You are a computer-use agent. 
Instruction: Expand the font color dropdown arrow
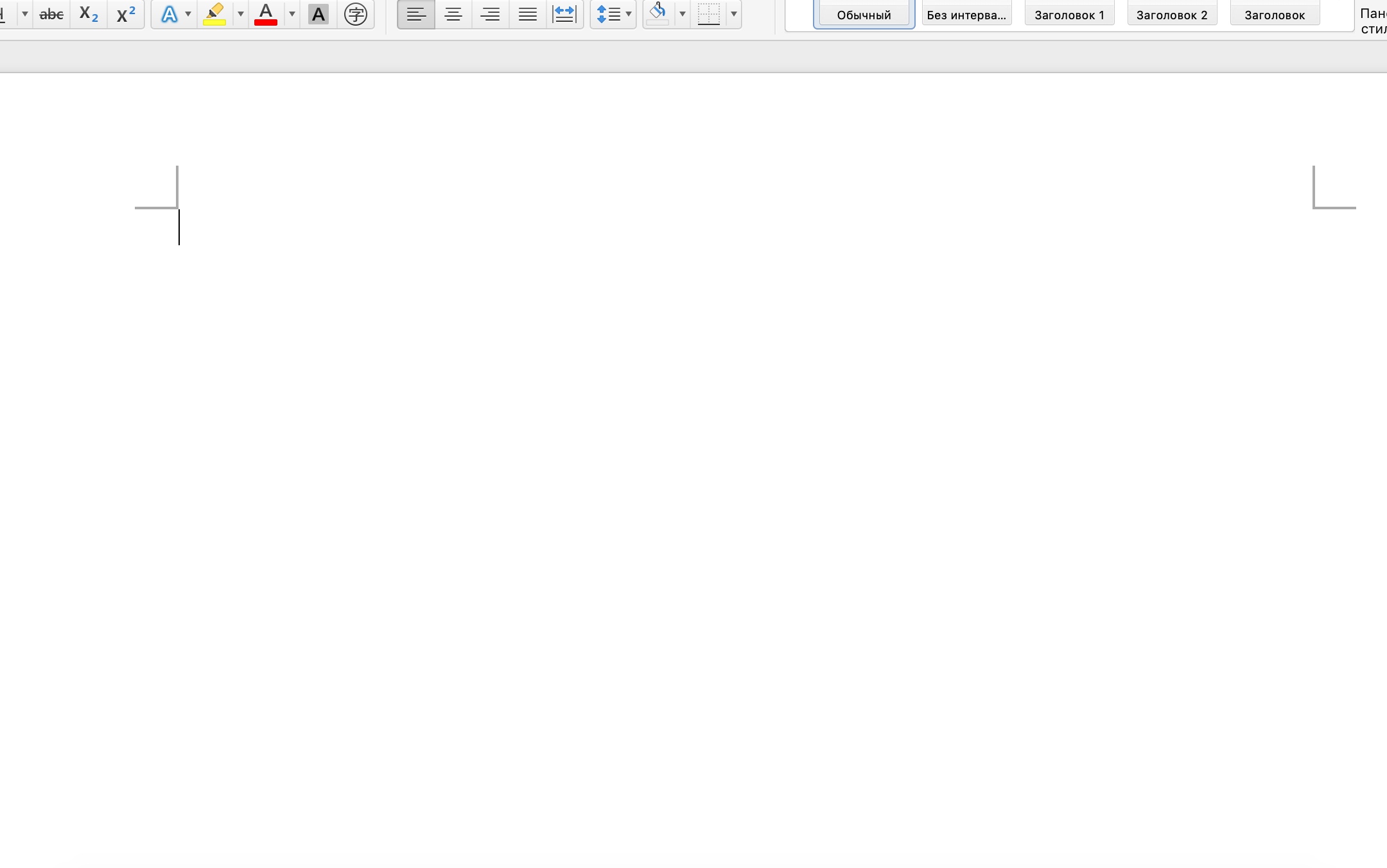click(292, 14)
